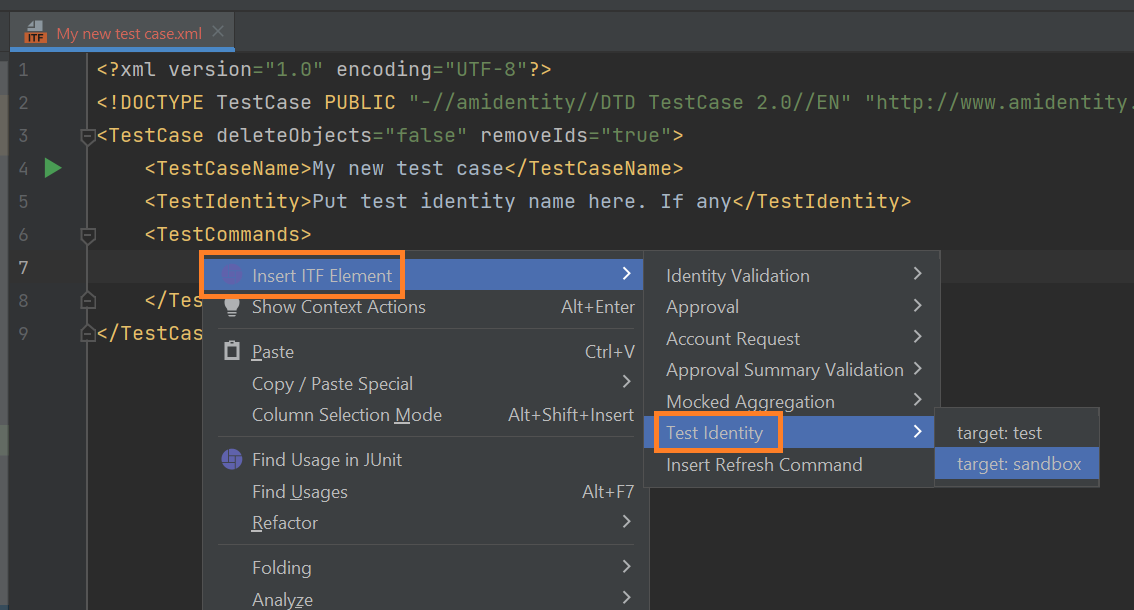Click the encoding="UTF-8" declaration text

tap(432, 69)
